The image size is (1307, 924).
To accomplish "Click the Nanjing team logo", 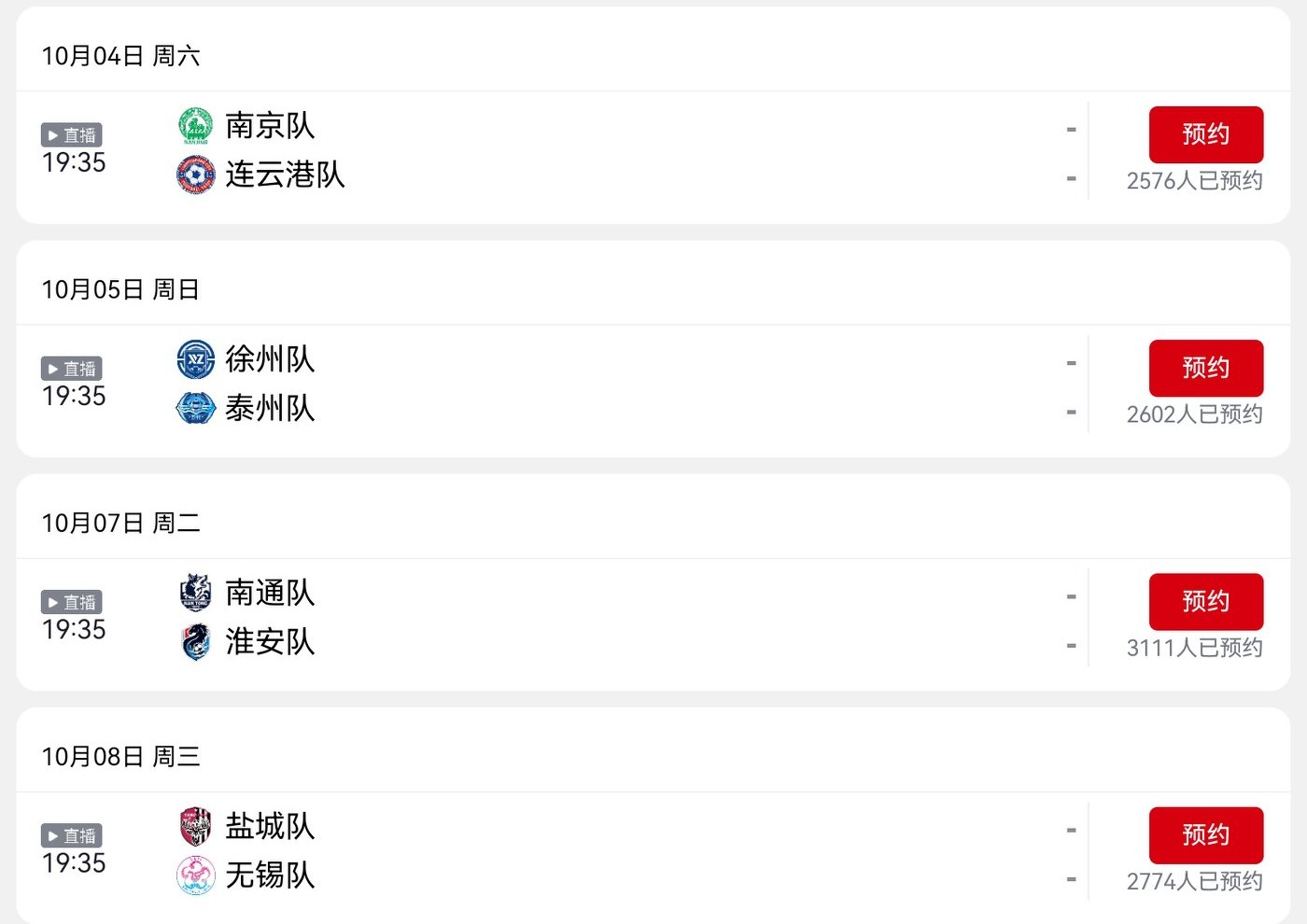I will click(x=195, y=126).
